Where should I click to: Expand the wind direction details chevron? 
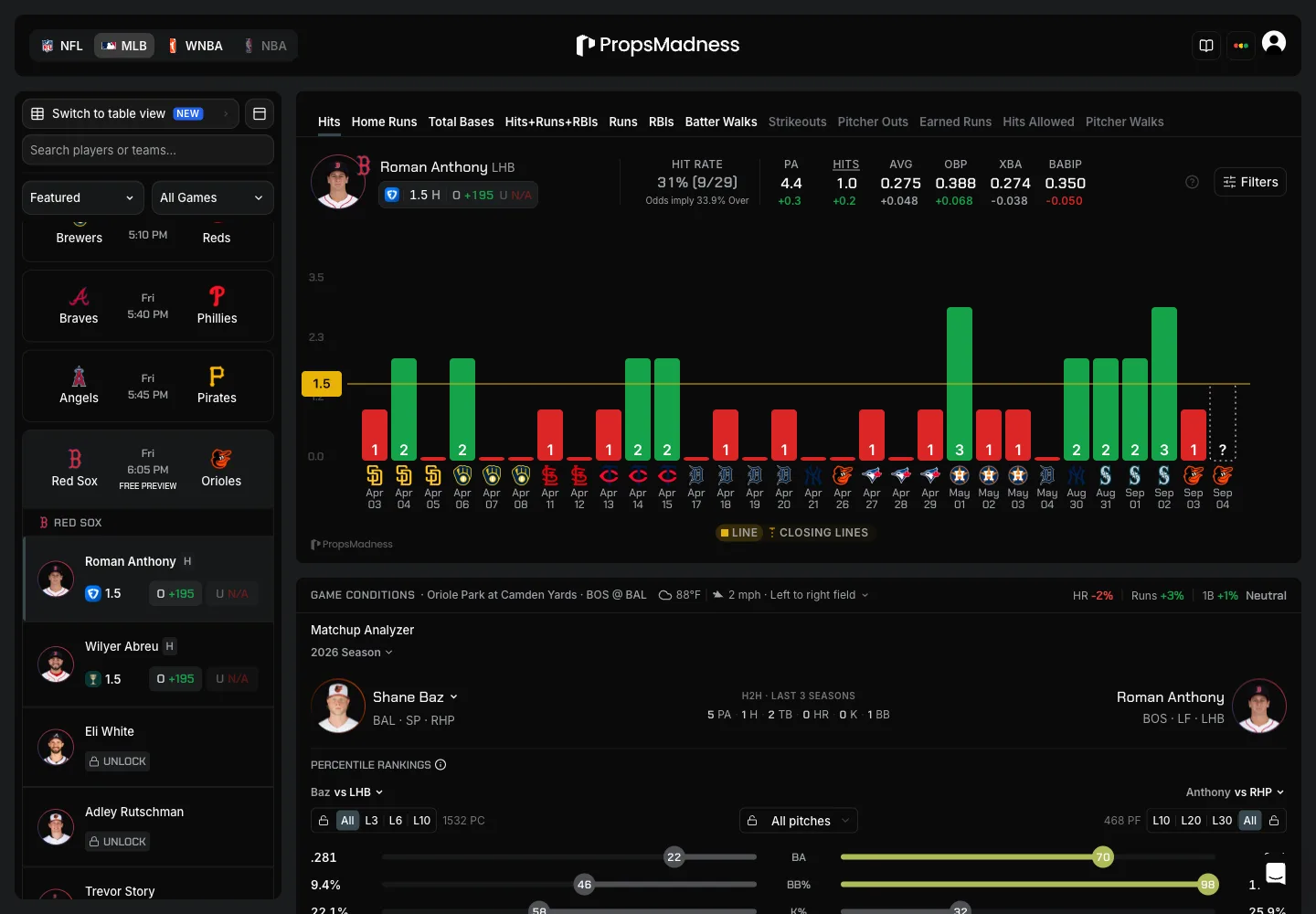865,595
